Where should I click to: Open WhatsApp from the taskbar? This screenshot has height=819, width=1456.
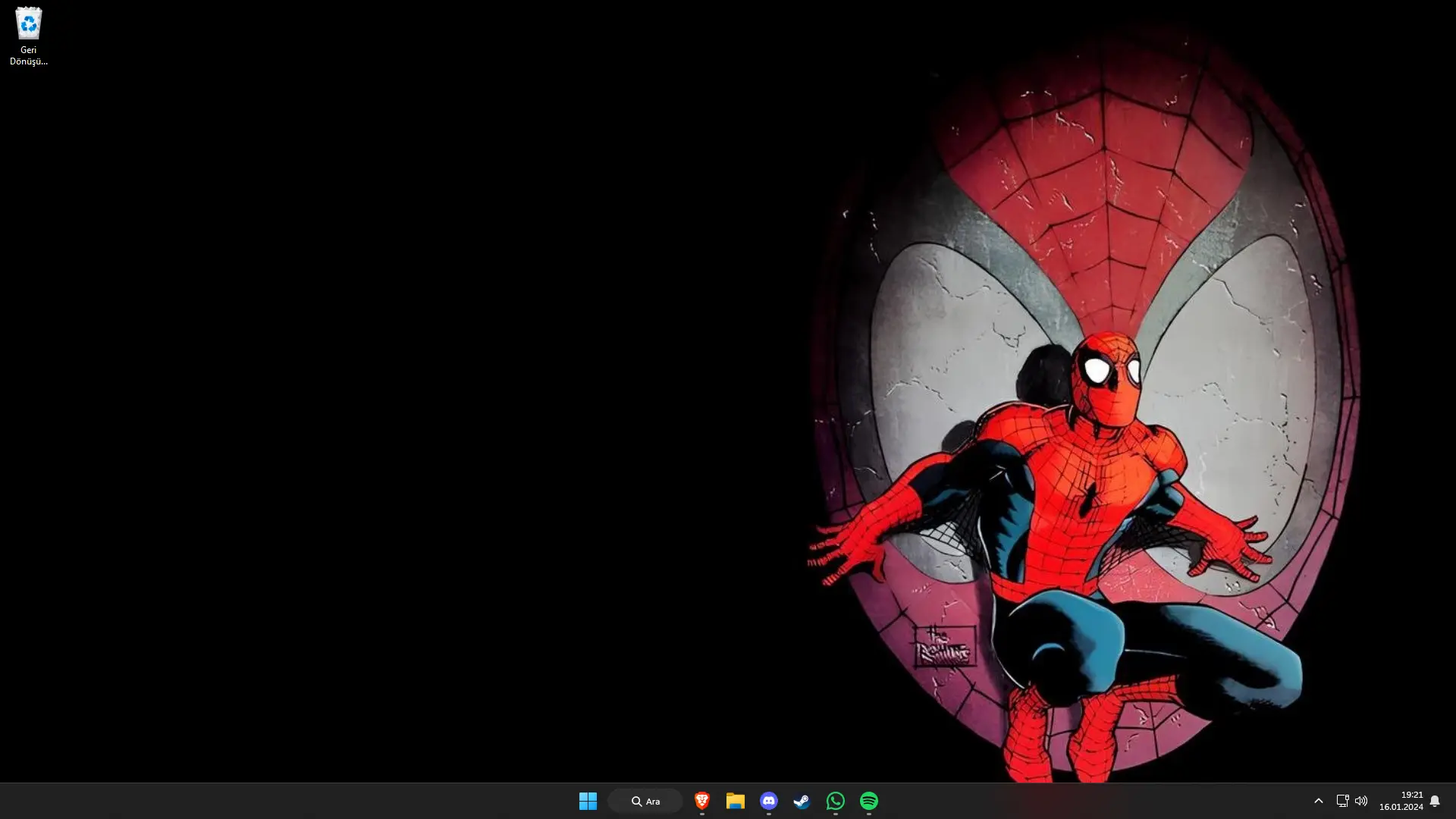tap(836, 801)
